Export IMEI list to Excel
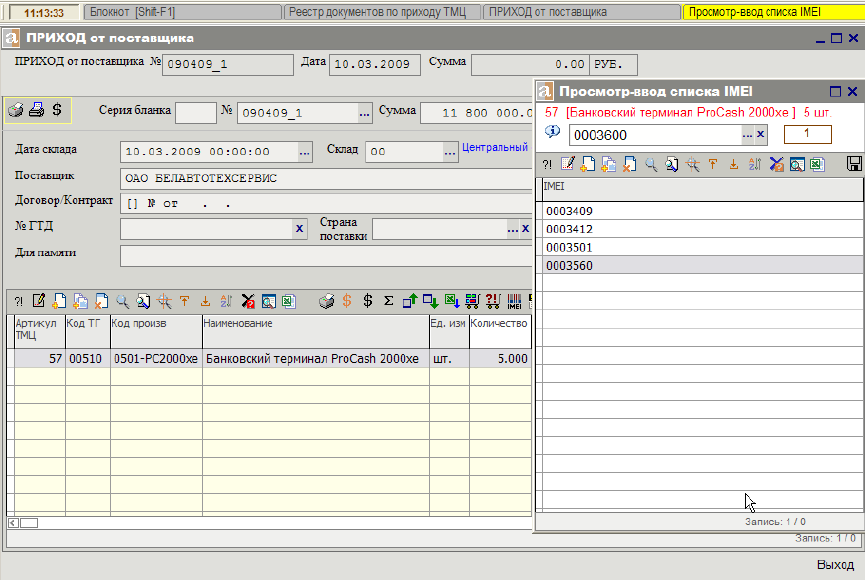This screenshot has height=580, width=865. tap(818, 164)
